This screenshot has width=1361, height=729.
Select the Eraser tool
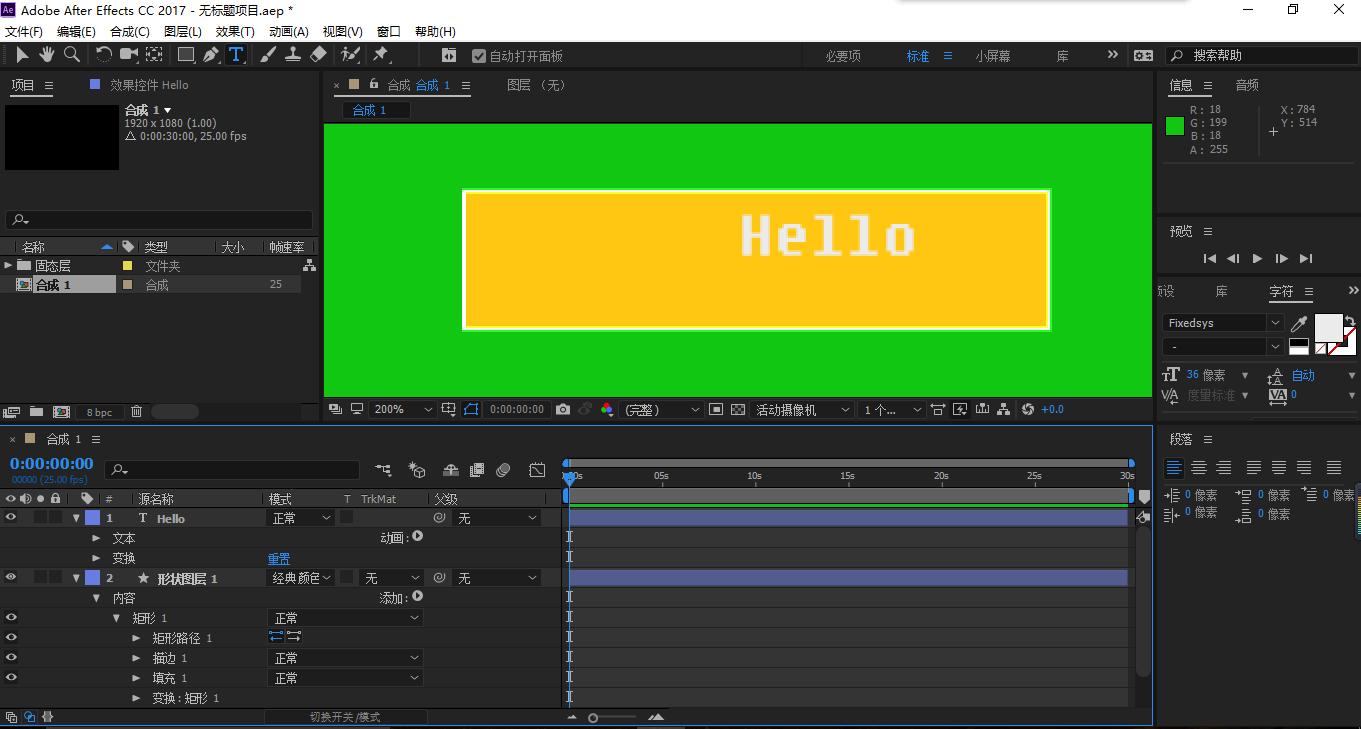pyautogui.click(x=318, y=55)
